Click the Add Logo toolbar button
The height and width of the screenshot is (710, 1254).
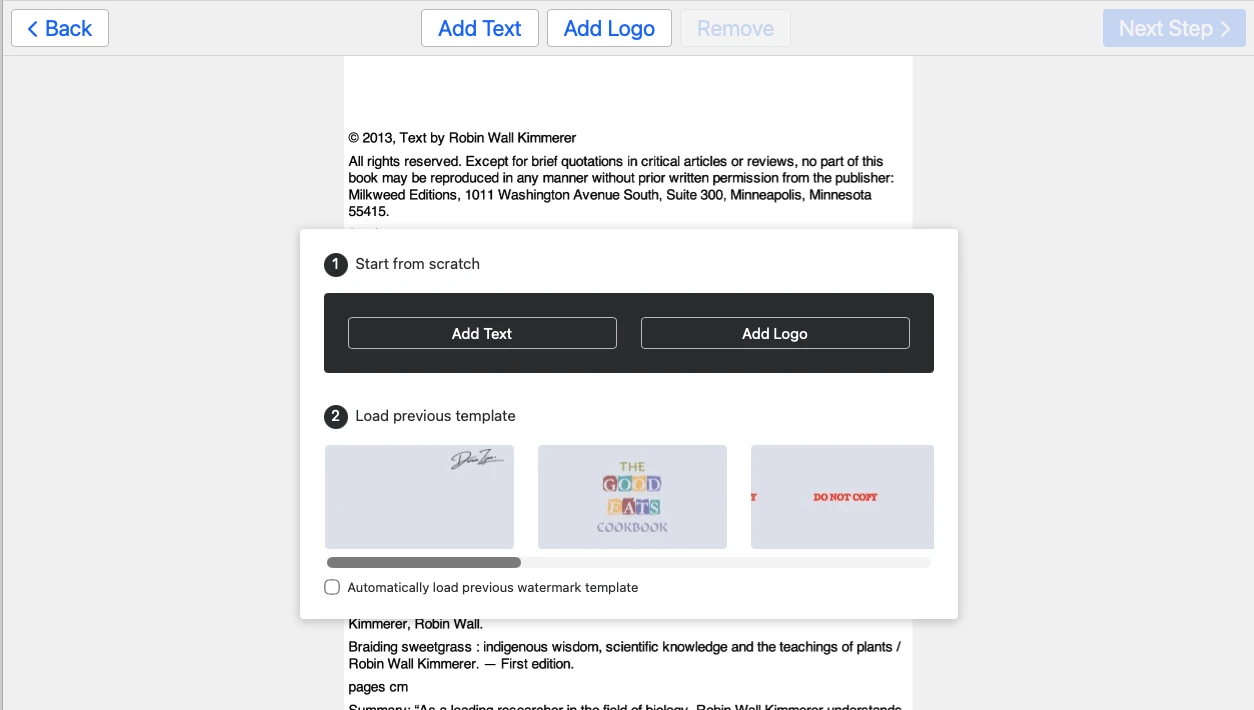click(609, 28)
